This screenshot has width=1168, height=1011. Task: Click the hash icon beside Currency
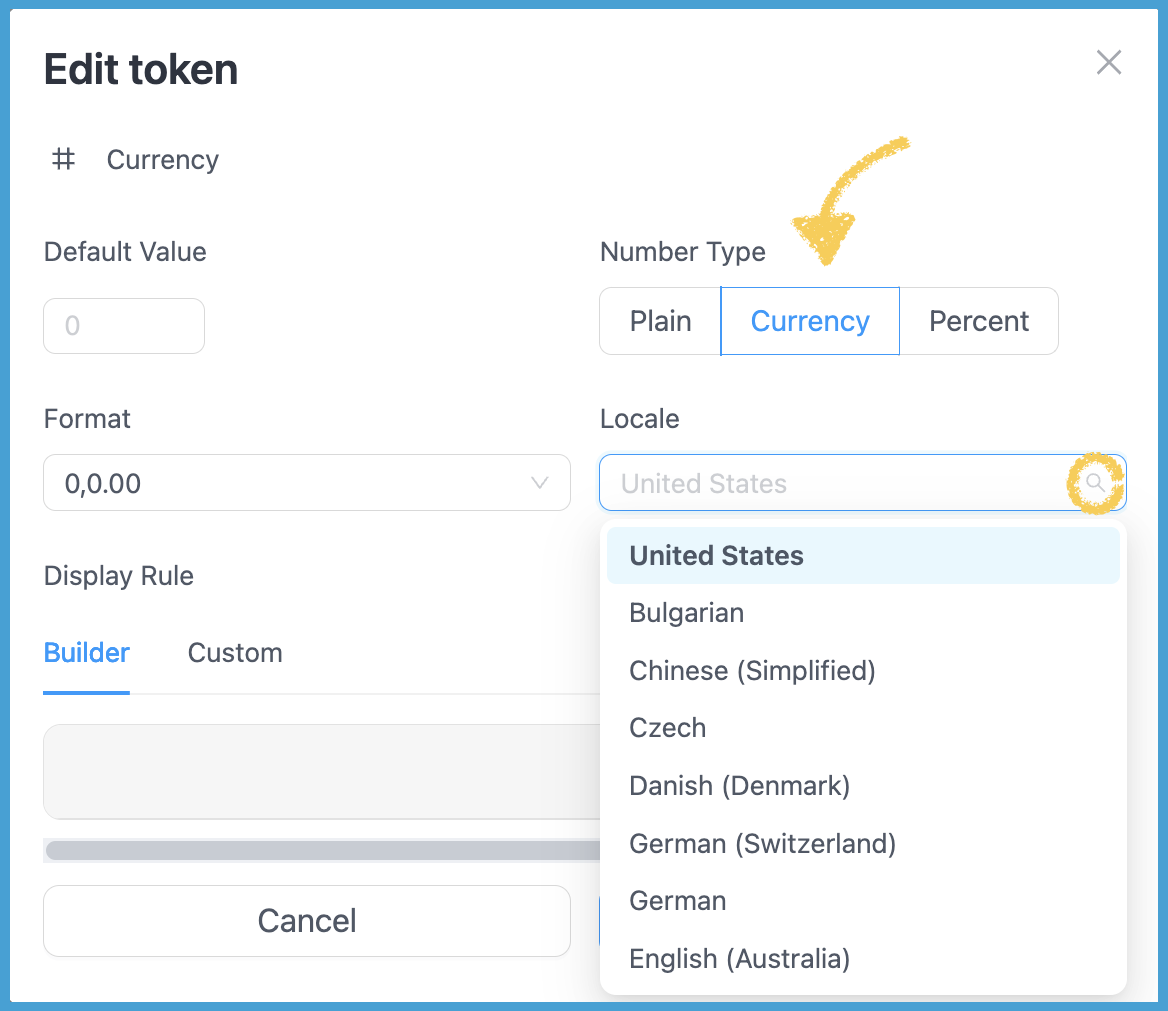pyautogui.click(x=64, y=159)
